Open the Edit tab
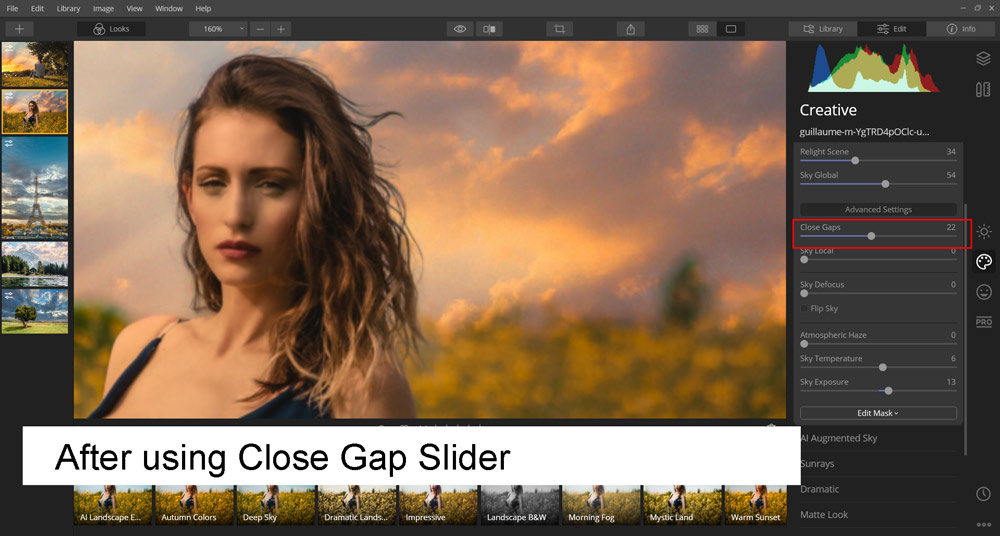1000x536 pixels. click(892, 29)
